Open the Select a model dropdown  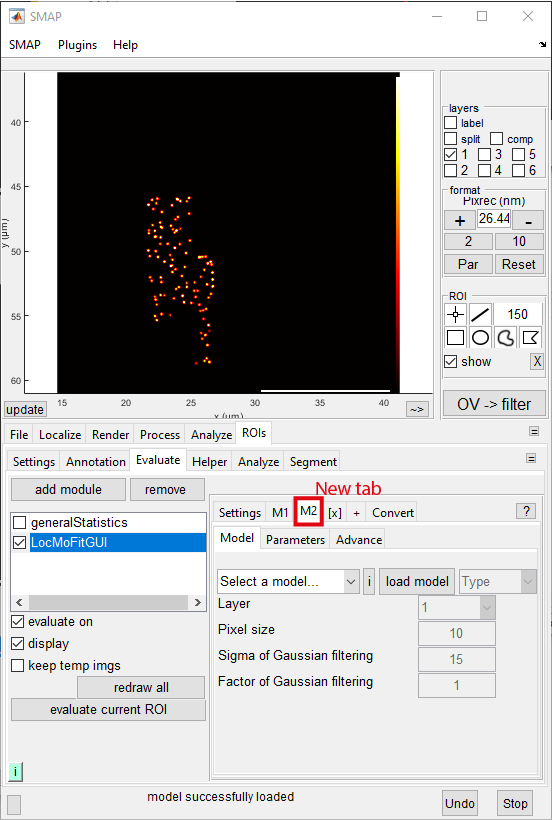click(288, 582)
